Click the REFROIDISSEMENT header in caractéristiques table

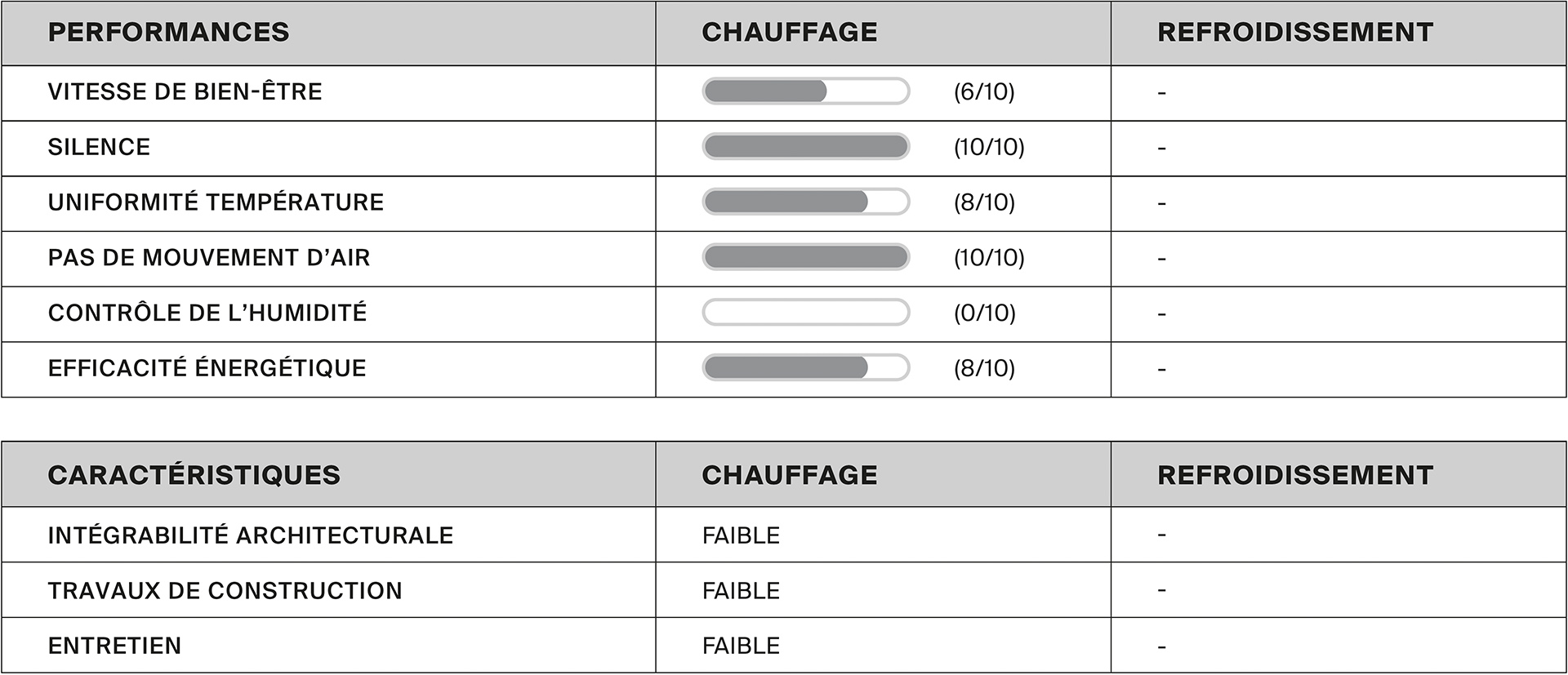pos(1295,475)
